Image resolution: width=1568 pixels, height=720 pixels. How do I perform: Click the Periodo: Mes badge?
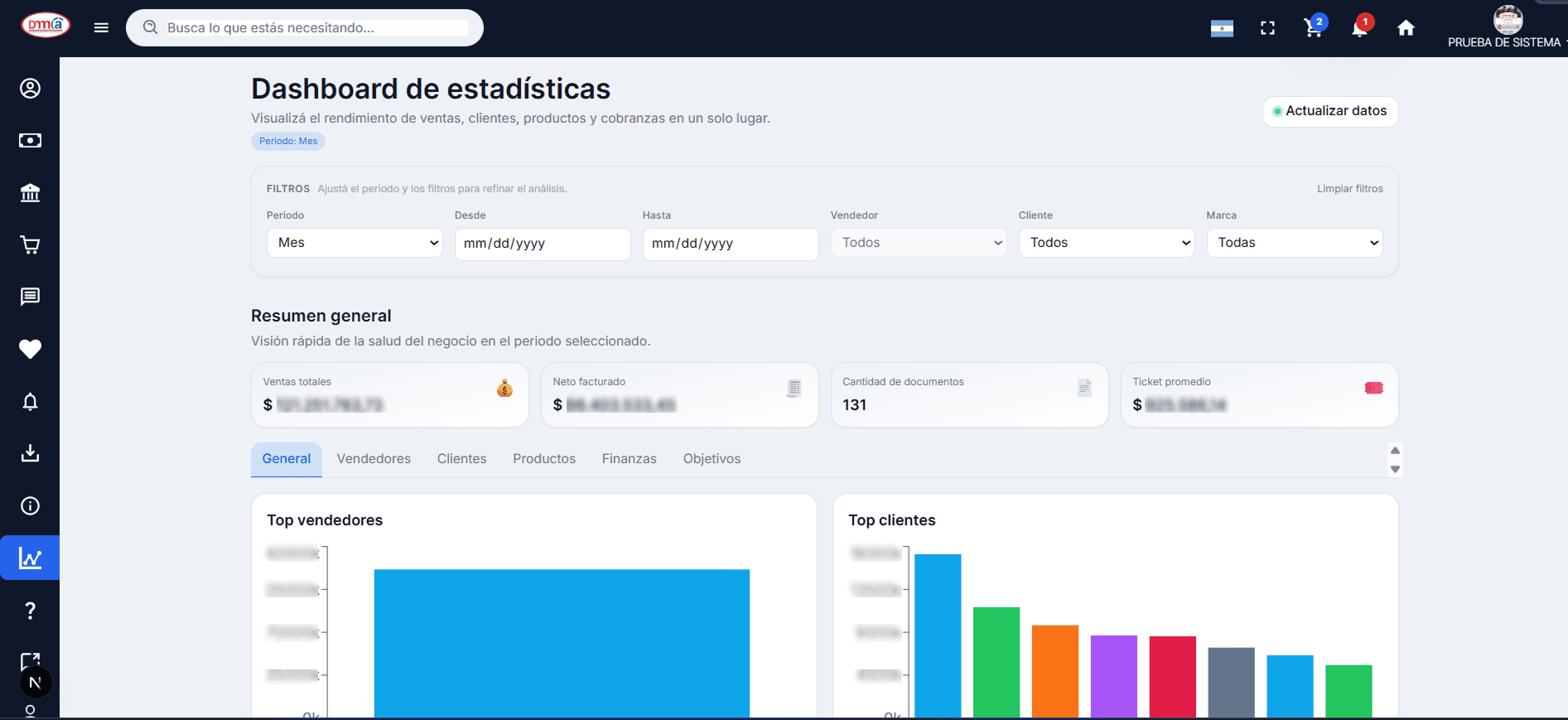(x=288, y=141)
